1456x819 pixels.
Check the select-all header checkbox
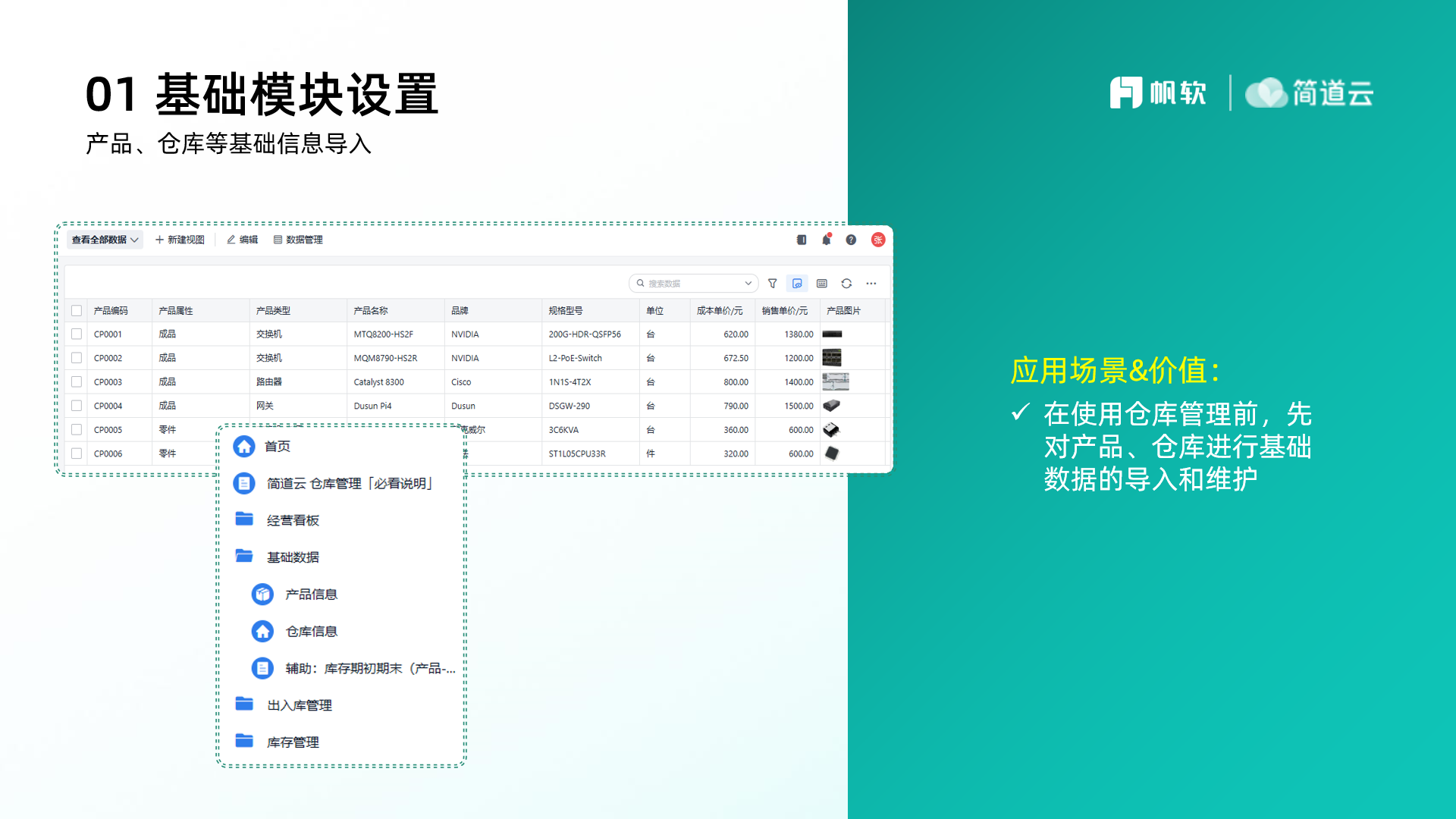tap(77, 311)
